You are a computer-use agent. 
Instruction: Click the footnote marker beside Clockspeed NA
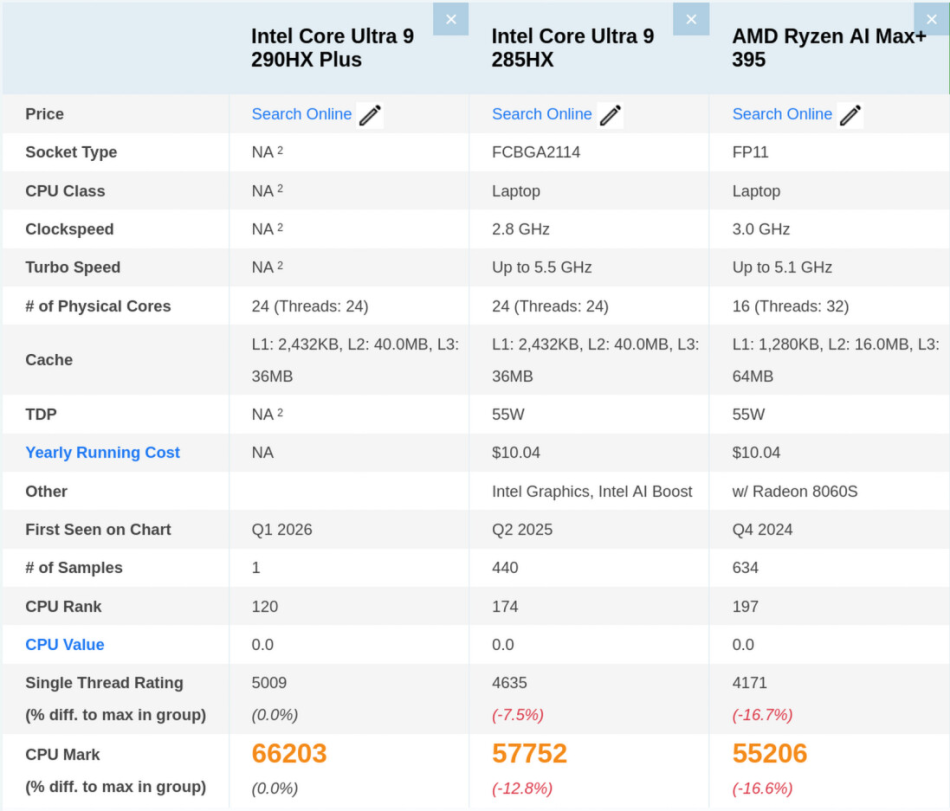[281, 225]
